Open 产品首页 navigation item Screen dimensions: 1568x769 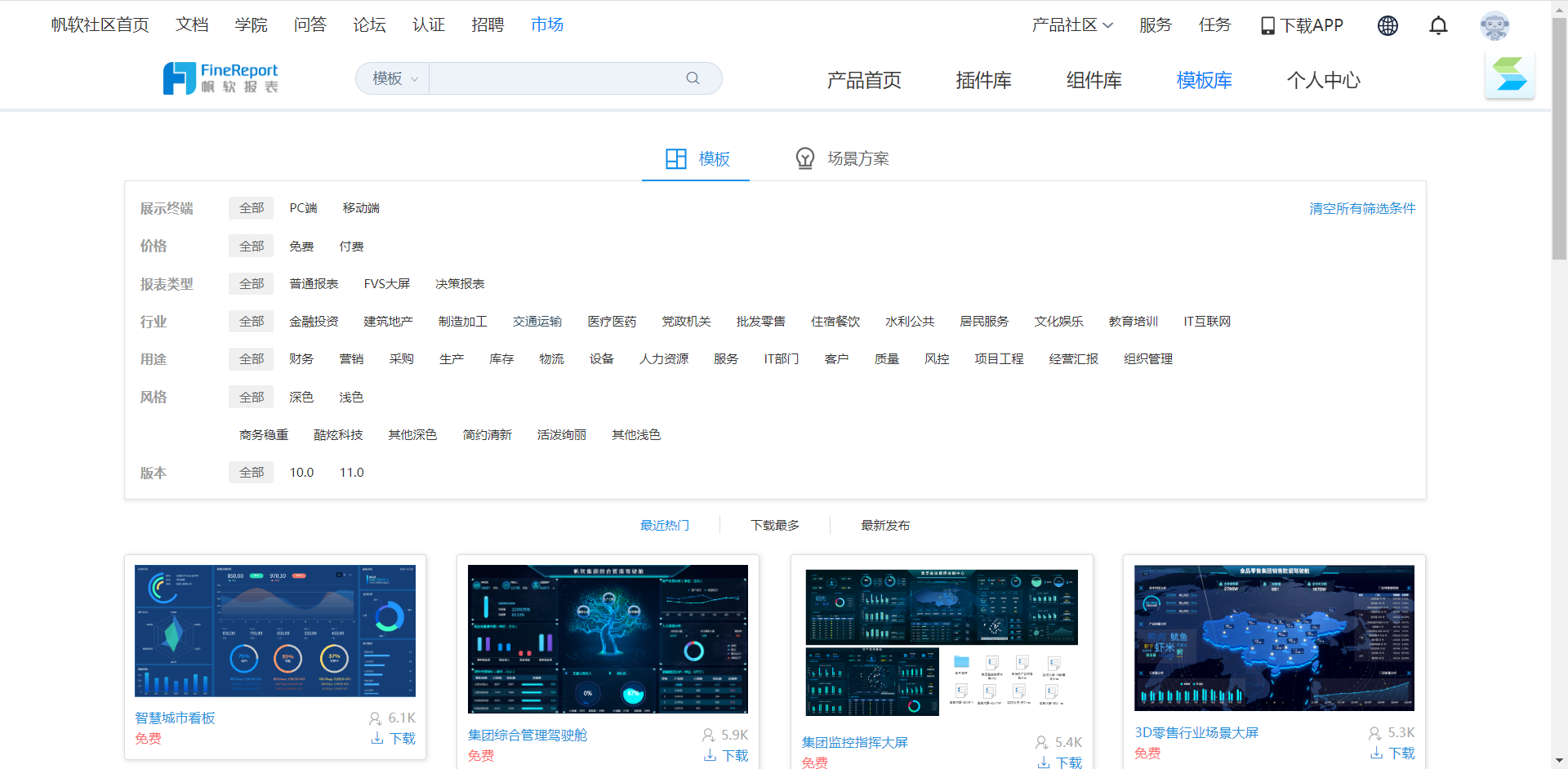tap(863, 80)
